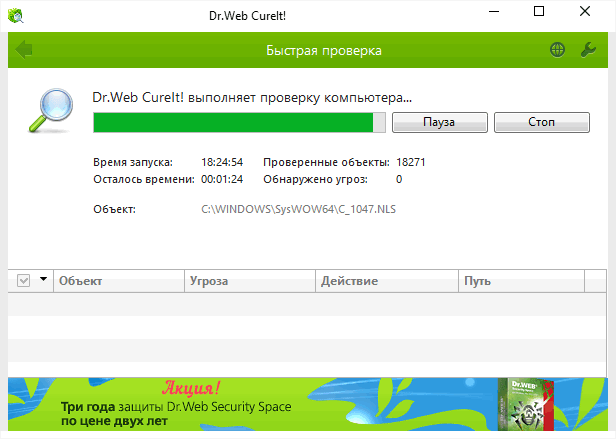Sort by the Угроза column header

click(x=250, y=281)
